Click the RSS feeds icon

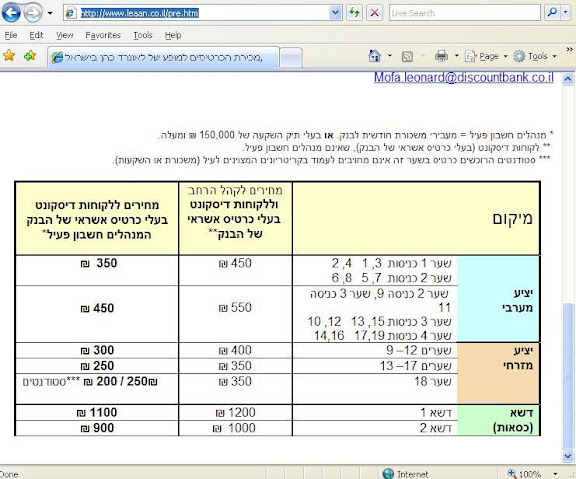407,57
